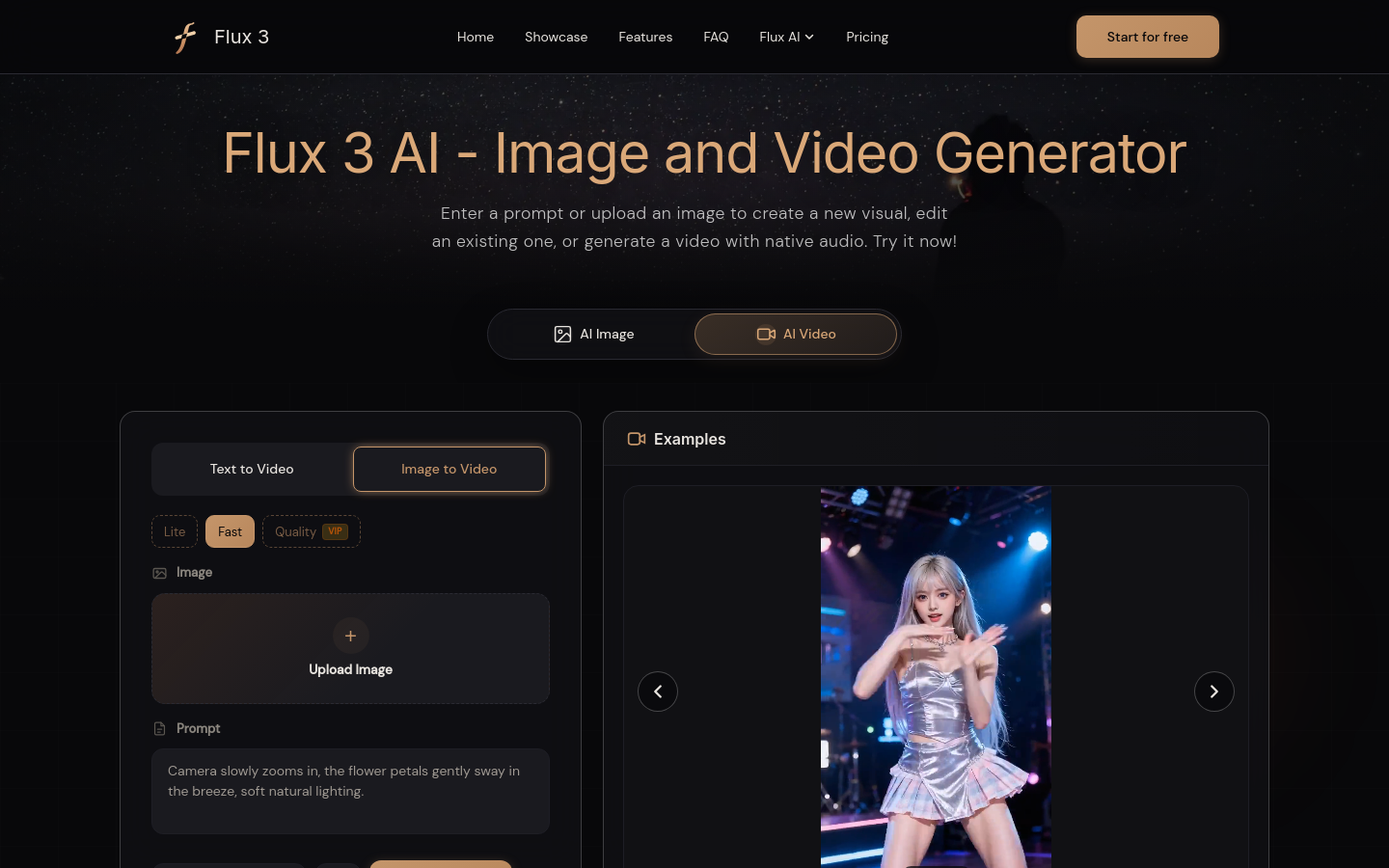This screenshot has width=1389, height=868.
Task: Focus the prompt text area
Action: click(350, 791)
